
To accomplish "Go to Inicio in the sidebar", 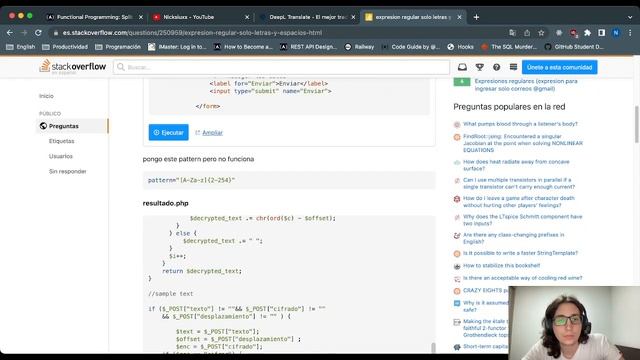I will [x=46, y=96].
